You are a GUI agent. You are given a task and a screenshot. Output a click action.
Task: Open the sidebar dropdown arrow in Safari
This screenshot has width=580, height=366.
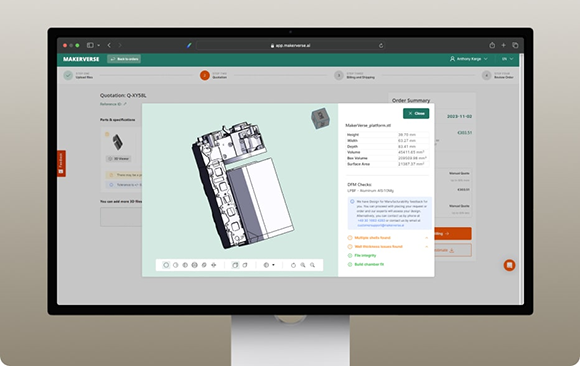(x=98, y=45)
